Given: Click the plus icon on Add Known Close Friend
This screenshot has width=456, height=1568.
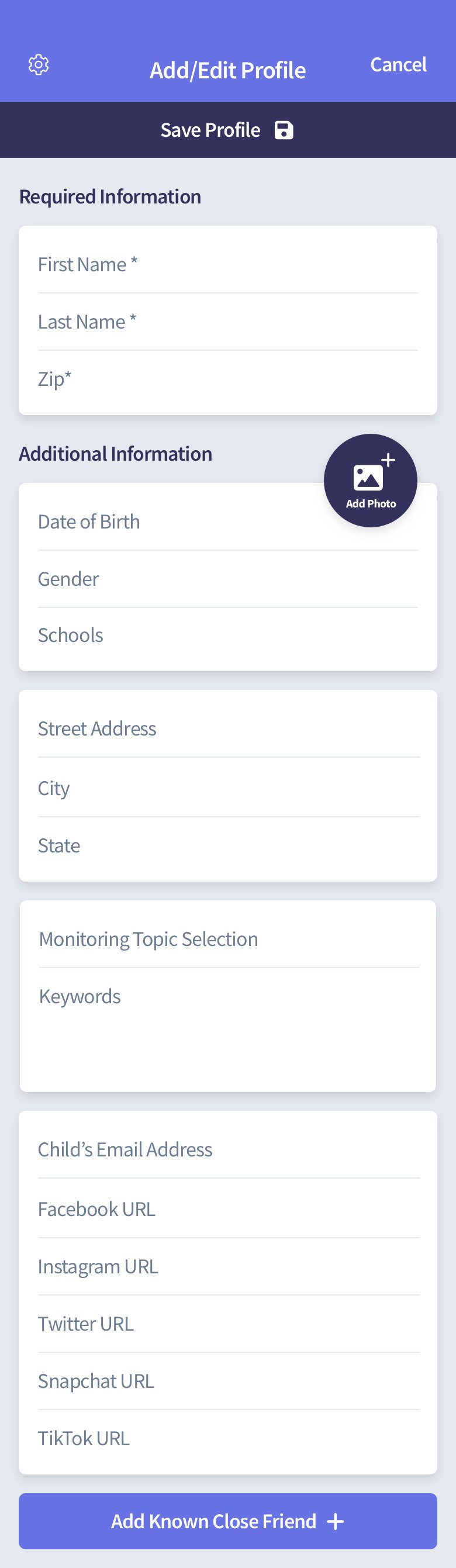Looking at the screenshot, I should coord(336,1521).
